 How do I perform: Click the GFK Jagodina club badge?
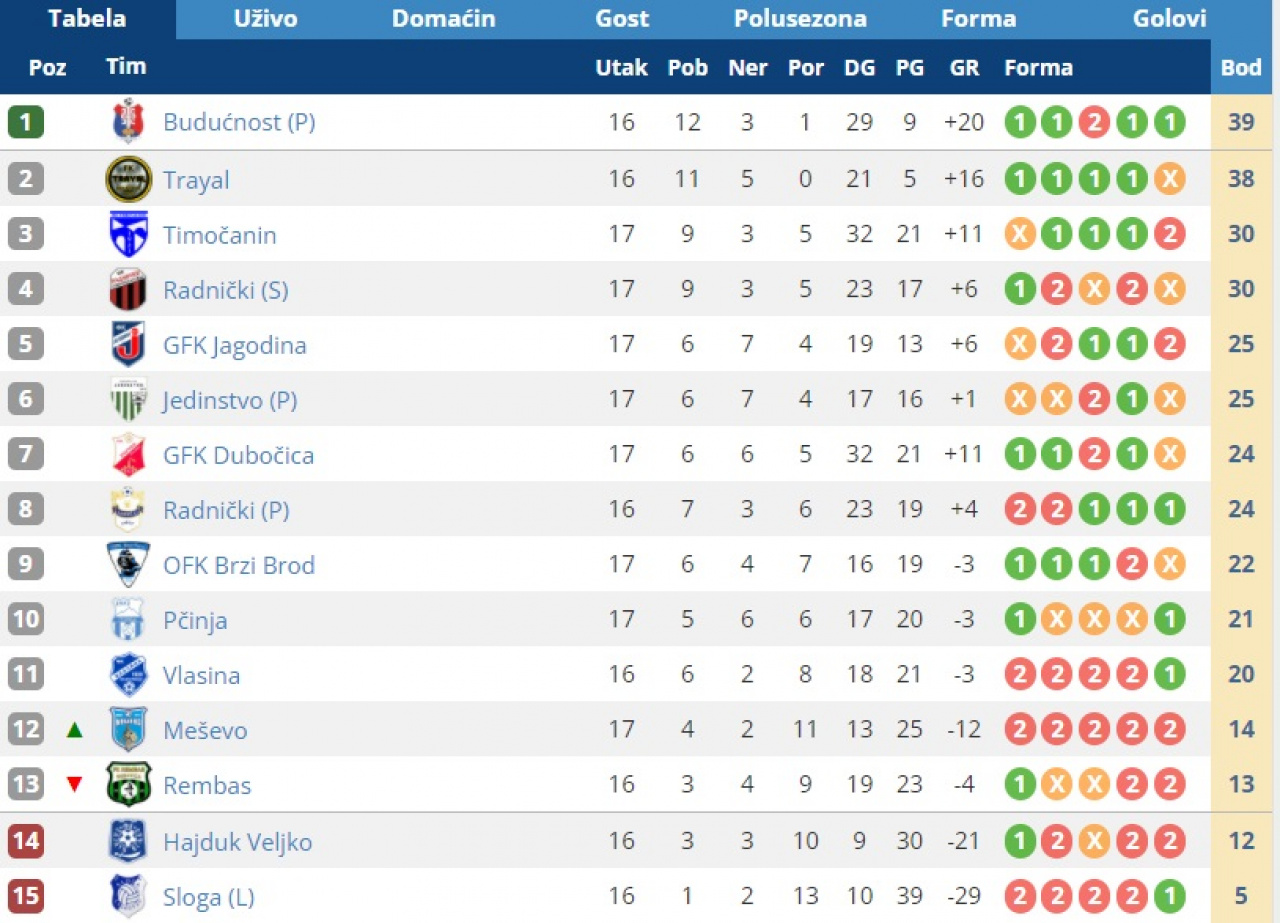[x=128, y=345]
